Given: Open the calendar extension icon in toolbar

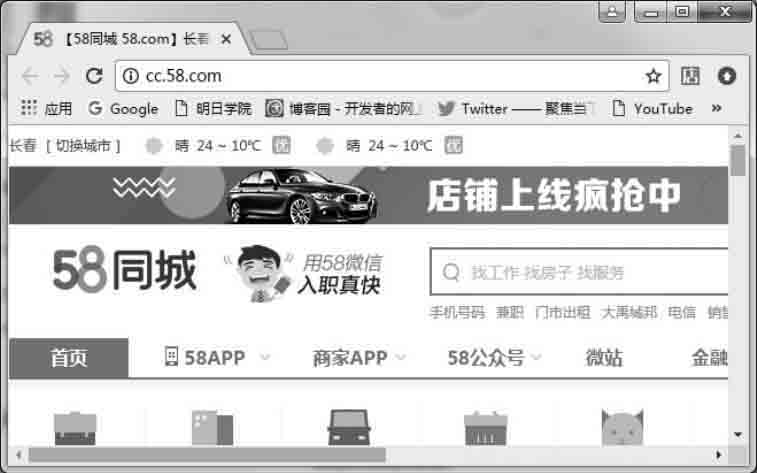Looking at the screenshot, I should click(x=690, y=76).
